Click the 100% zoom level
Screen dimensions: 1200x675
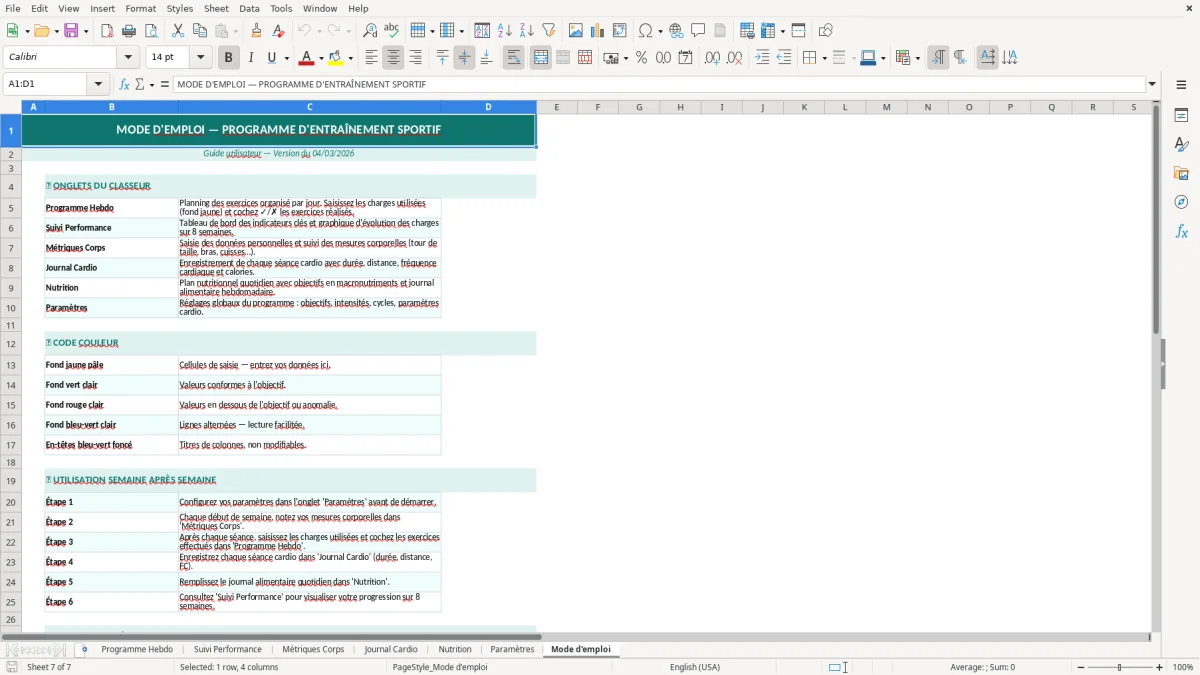(1182, 667)
